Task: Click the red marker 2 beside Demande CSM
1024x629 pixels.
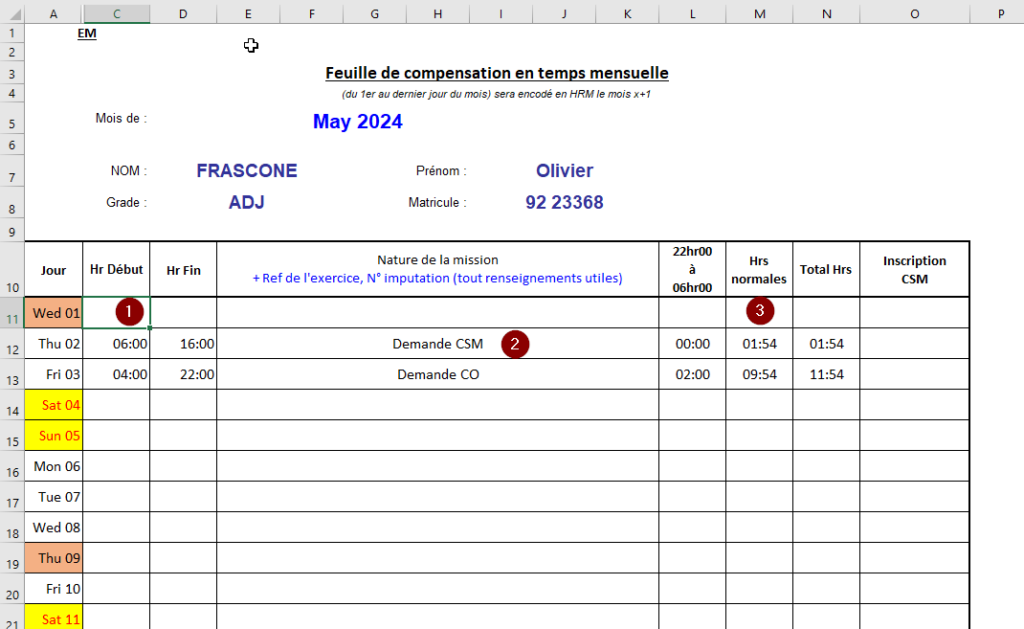Action: pos(515,343)
